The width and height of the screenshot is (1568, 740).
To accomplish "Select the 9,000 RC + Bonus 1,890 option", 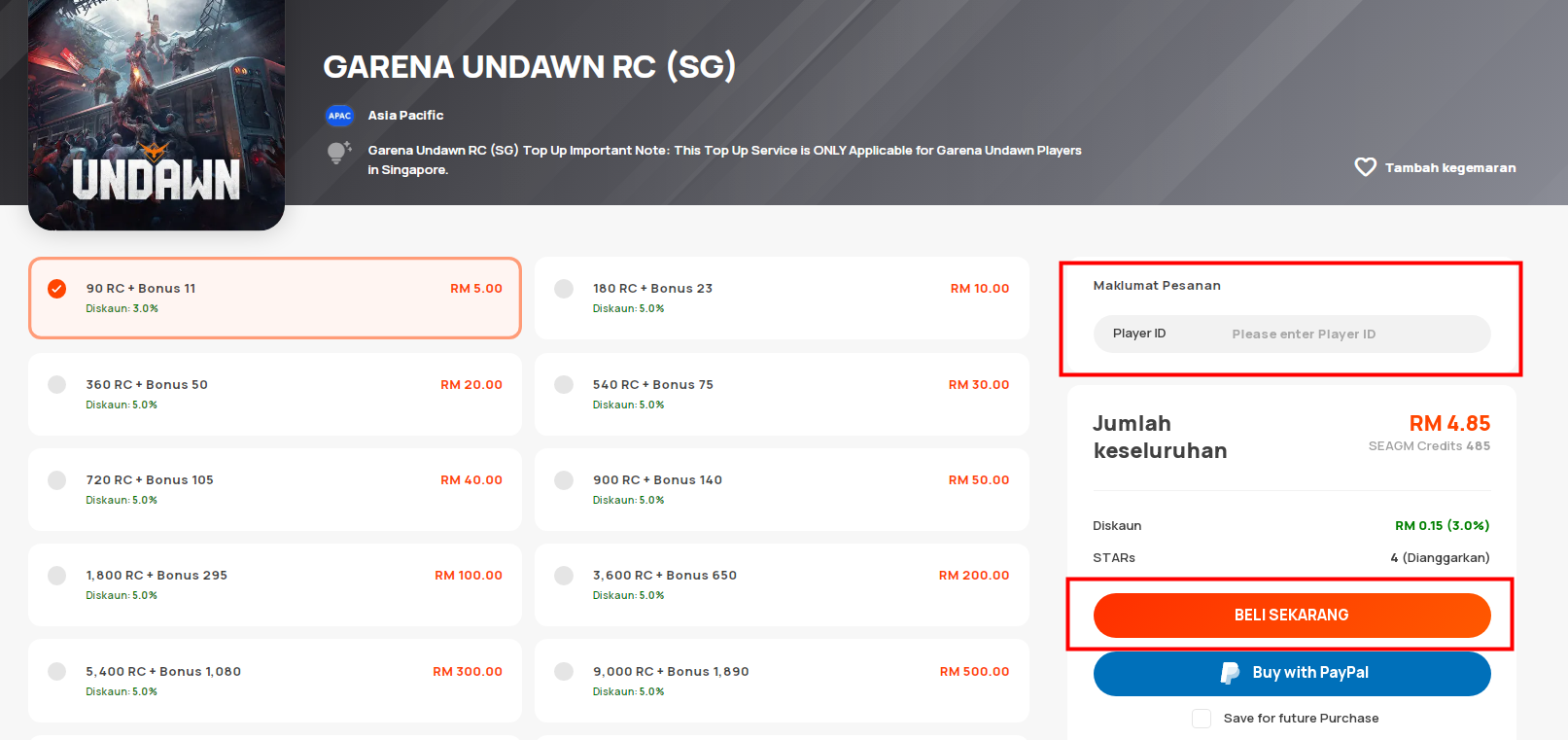I will 782,681.
